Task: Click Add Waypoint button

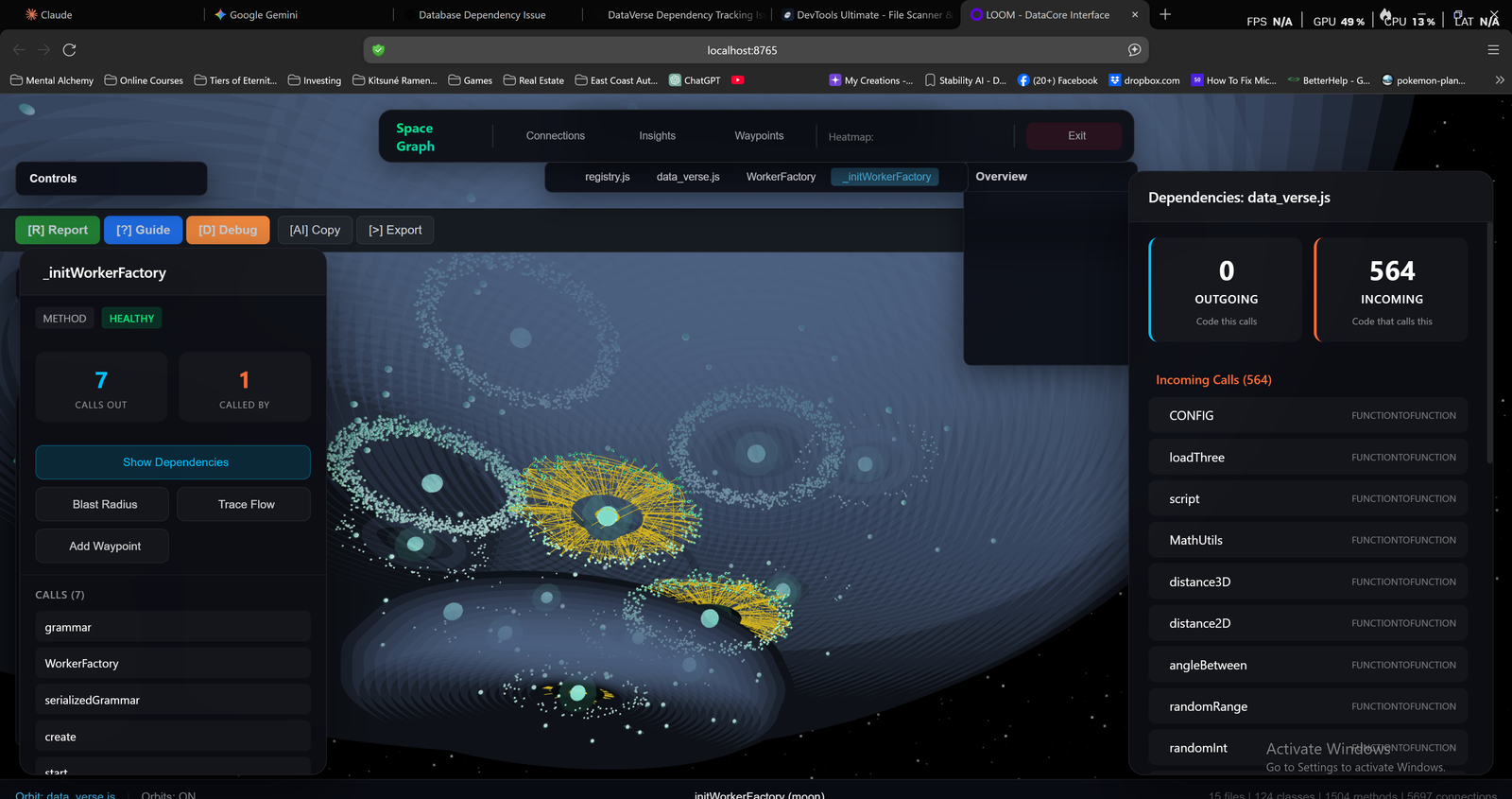Action: (102, 546)
